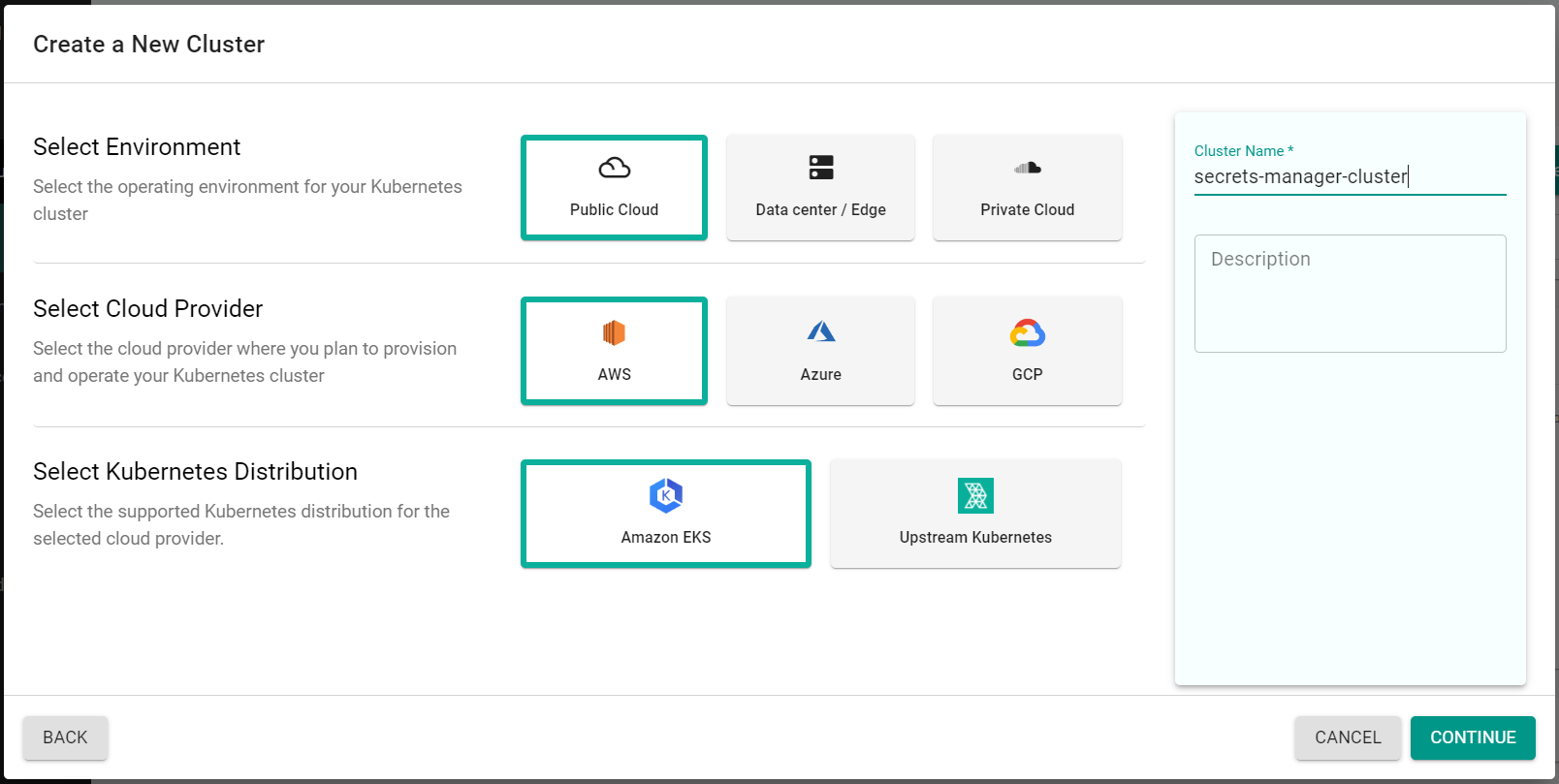Viewport: 1559px width, 784px height.
Task: Click the cloud outline icon
Action: [x=615, y=168]
